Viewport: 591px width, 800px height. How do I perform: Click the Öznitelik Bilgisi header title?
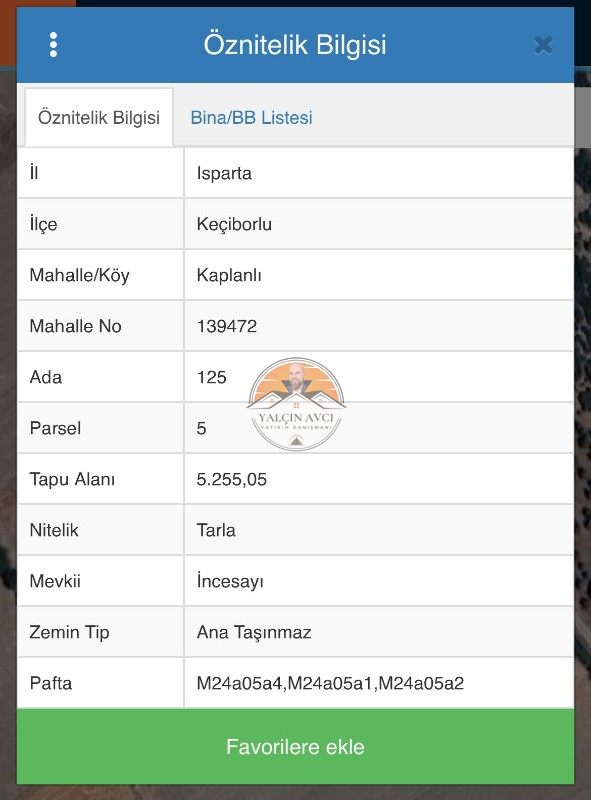pos(295,44)
